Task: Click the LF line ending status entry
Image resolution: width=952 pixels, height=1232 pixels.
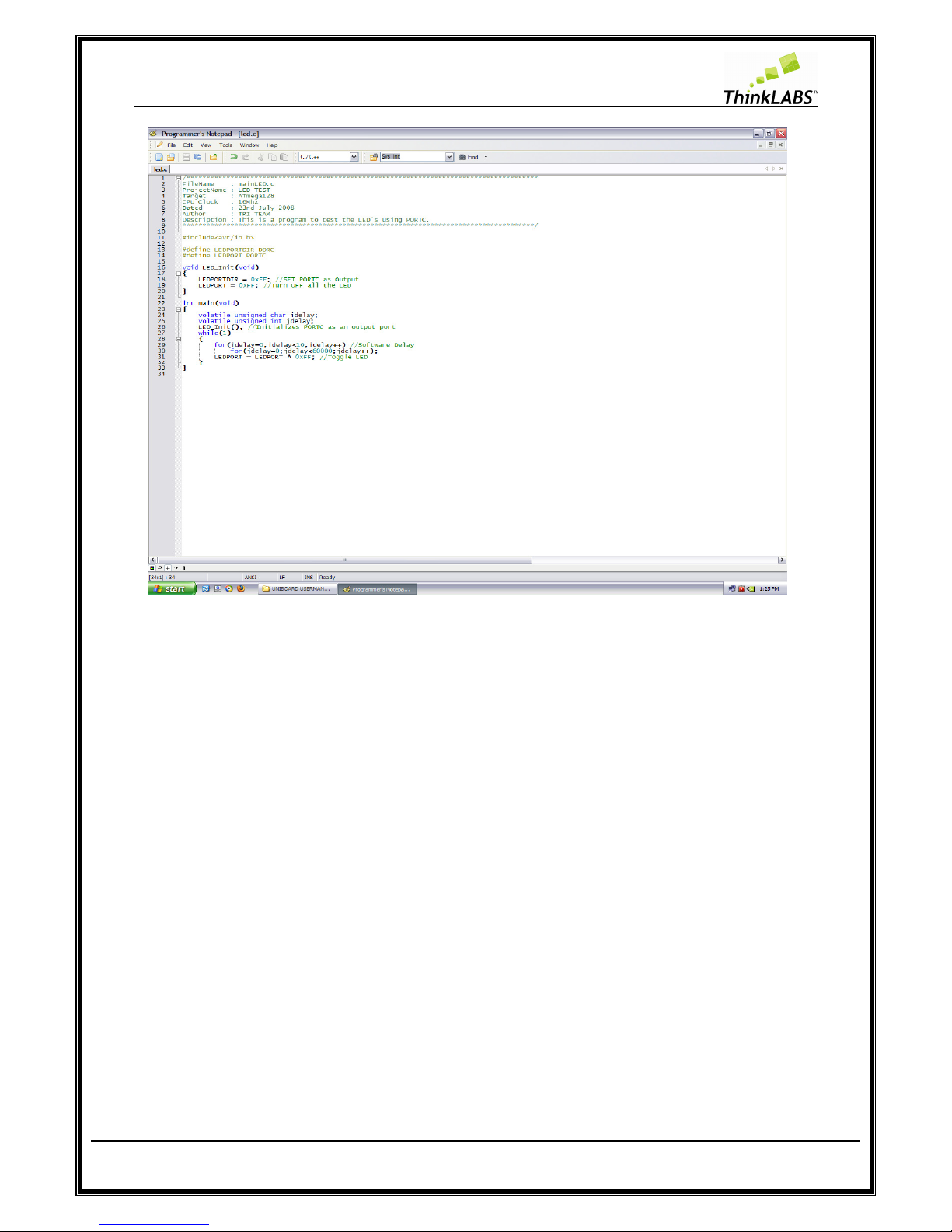Action: 282,578
